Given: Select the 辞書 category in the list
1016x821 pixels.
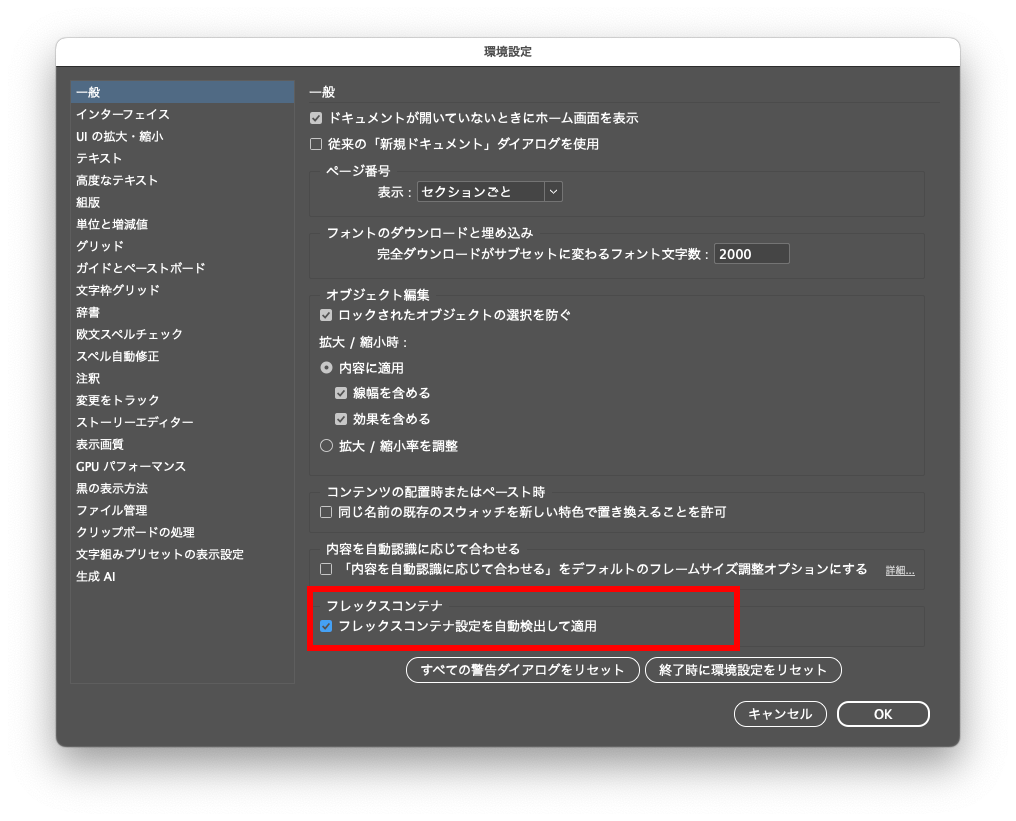Looking at the screenshot, I should [88, 312].
